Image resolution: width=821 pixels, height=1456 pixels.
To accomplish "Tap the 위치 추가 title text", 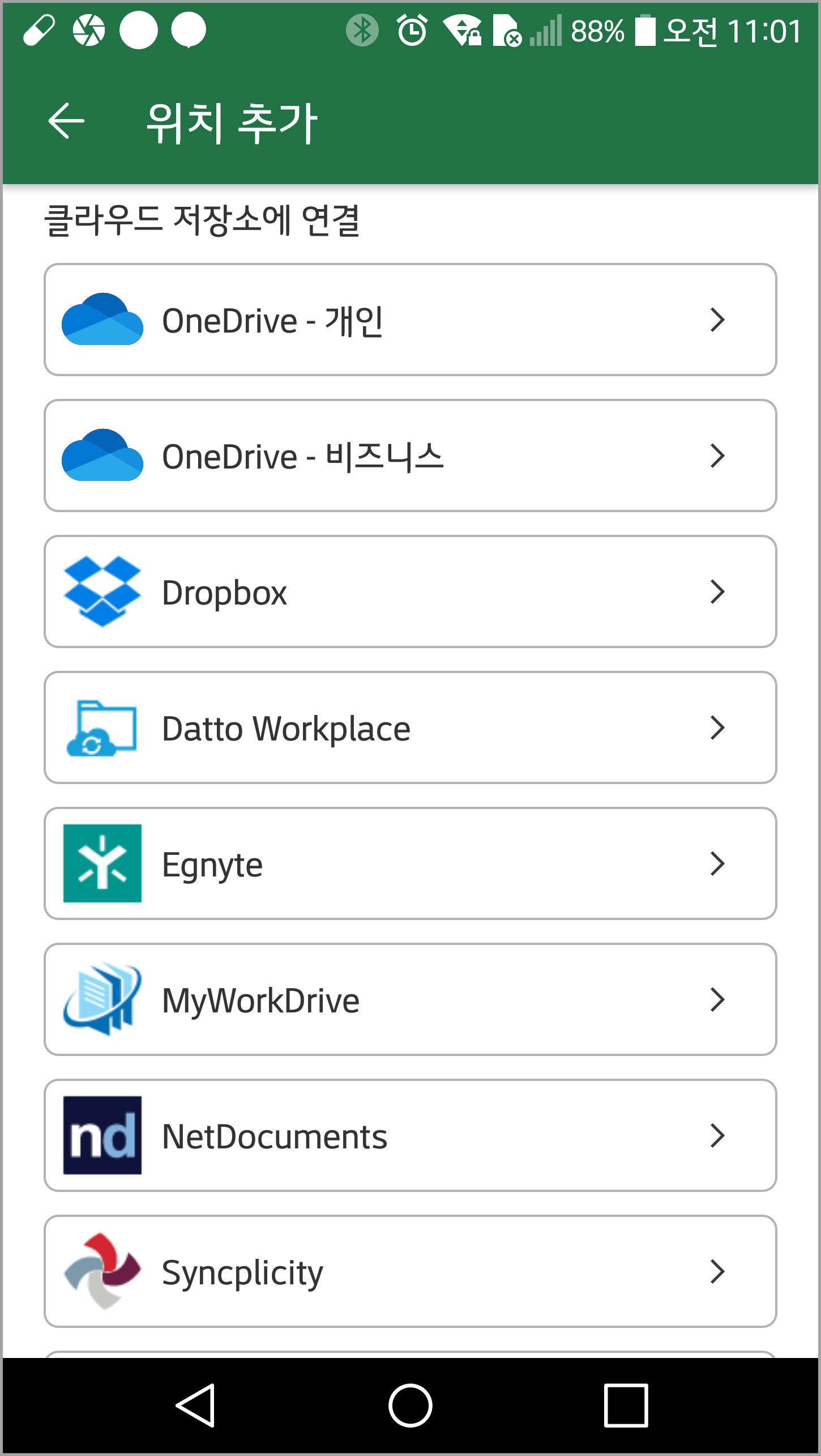I will point(232,122).
